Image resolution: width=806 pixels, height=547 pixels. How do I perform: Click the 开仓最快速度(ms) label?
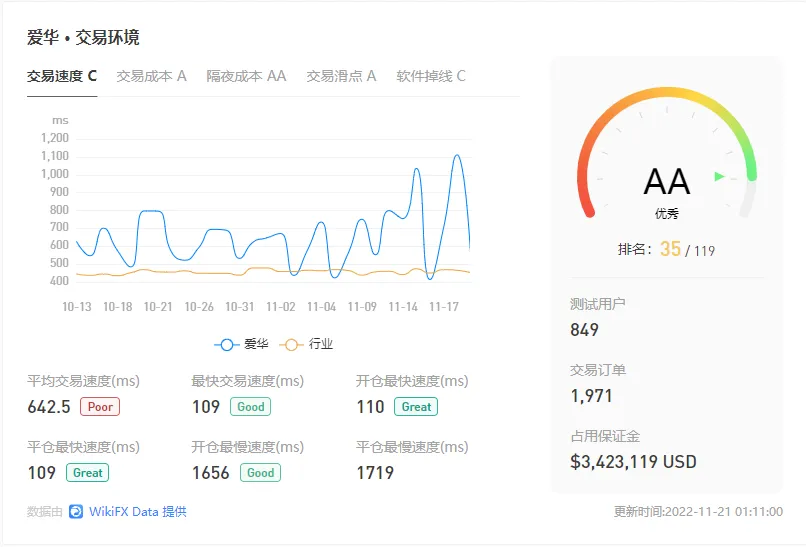[x=412, y=381]
